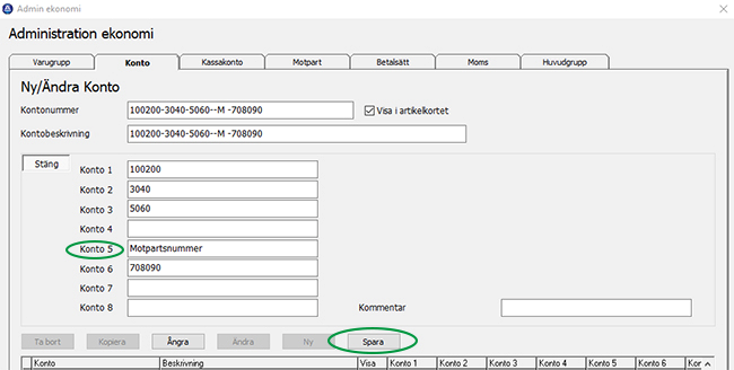Click the Konto 5 column header in table
This screenshot has height=370, width=734.
pyautogui.click(x=611, y=363)
